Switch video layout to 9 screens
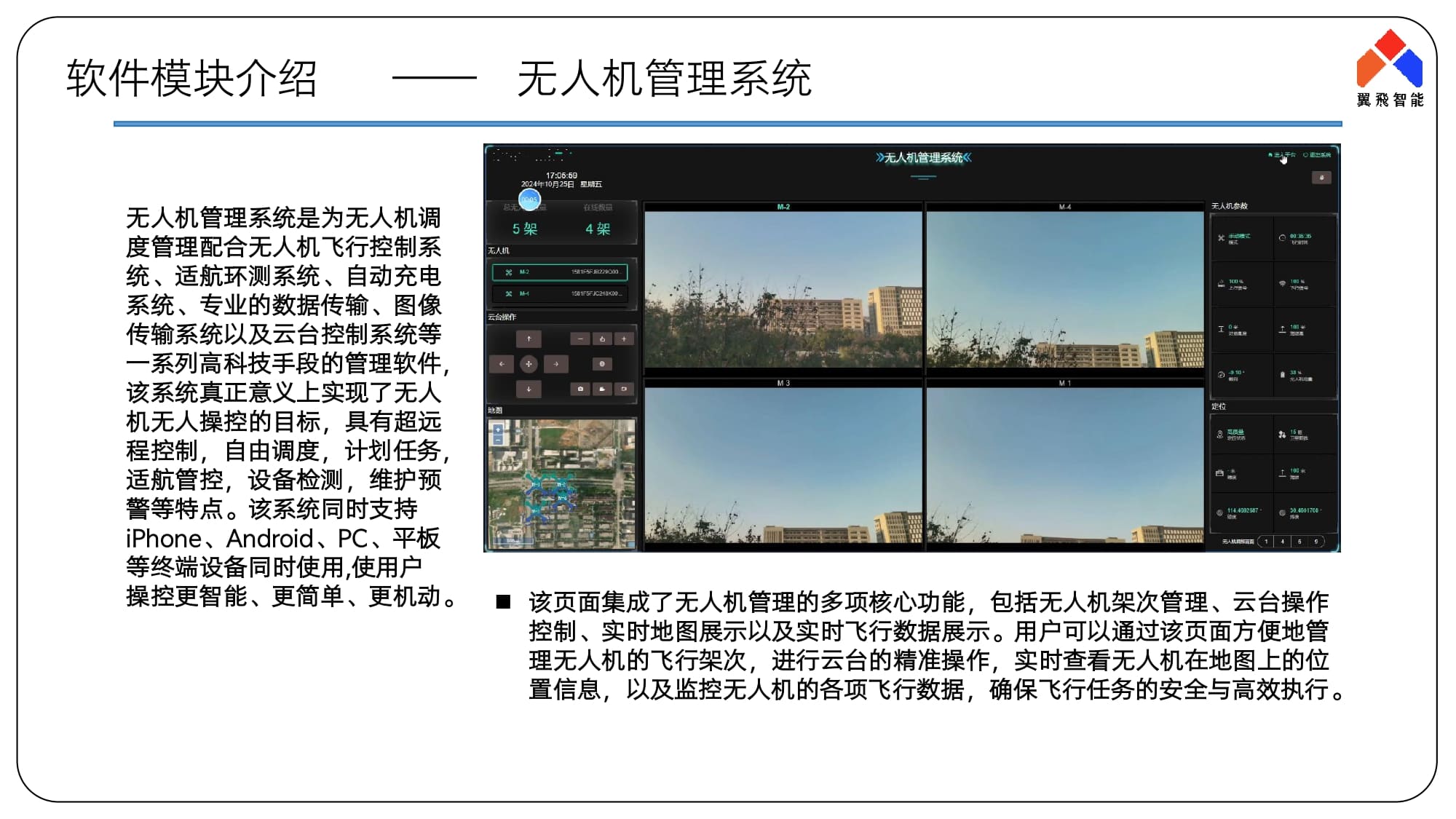Screen dimensions: 1456x819 point(1315,542)
